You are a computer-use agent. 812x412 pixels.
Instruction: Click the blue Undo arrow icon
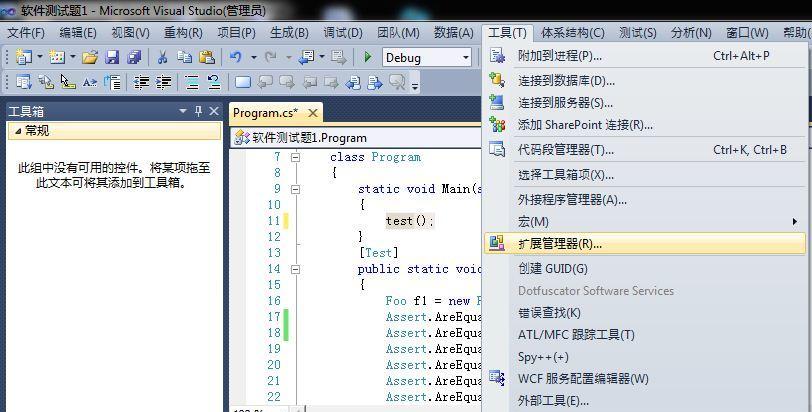pos(236,57)
